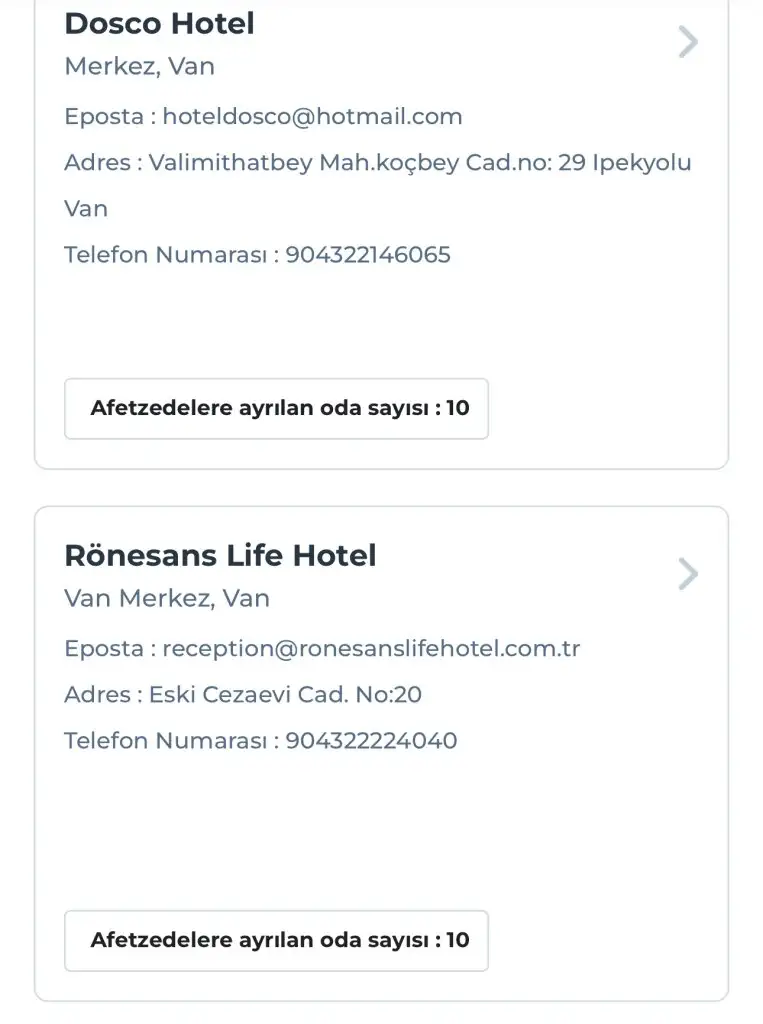This screenshot has width=763, height=1024.
Task: Select the Adres label in Dosco card
Action: click(97, 162)
